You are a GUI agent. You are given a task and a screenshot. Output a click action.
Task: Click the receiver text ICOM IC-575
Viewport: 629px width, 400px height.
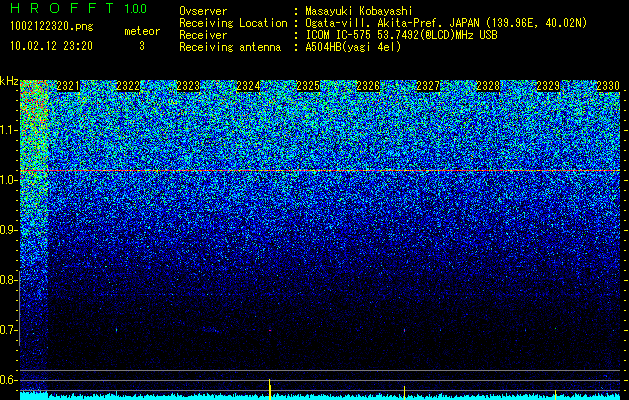339,35
